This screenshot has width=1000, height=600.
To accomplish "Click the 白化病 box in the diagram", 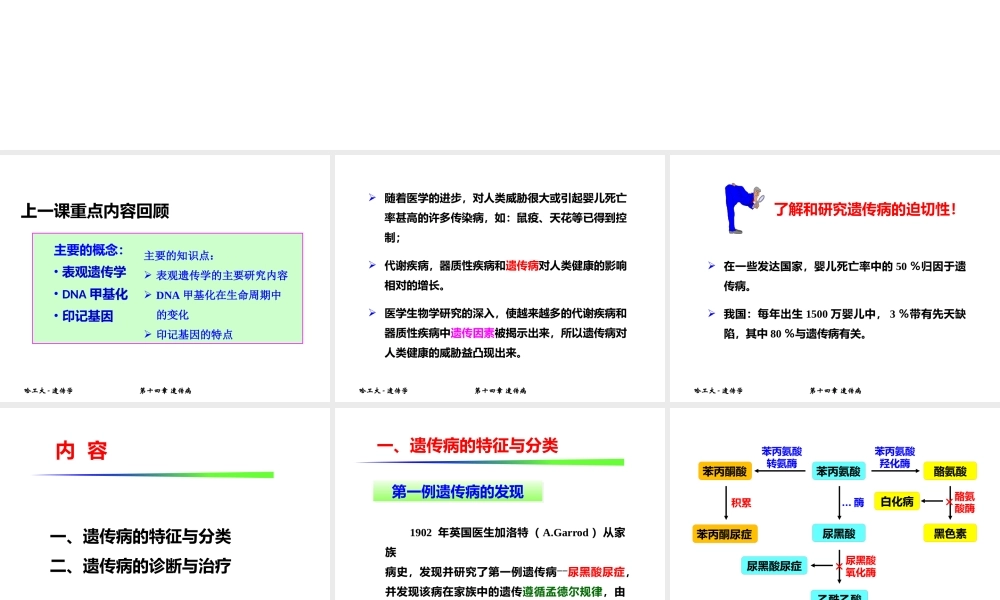I will pyautogui.click(x=895, y=501).
